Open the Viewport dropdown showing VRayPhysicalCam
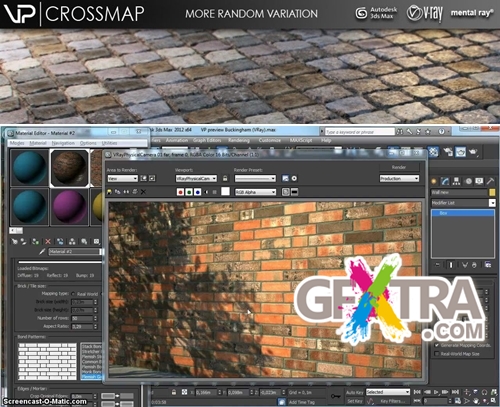 point(196,179)
